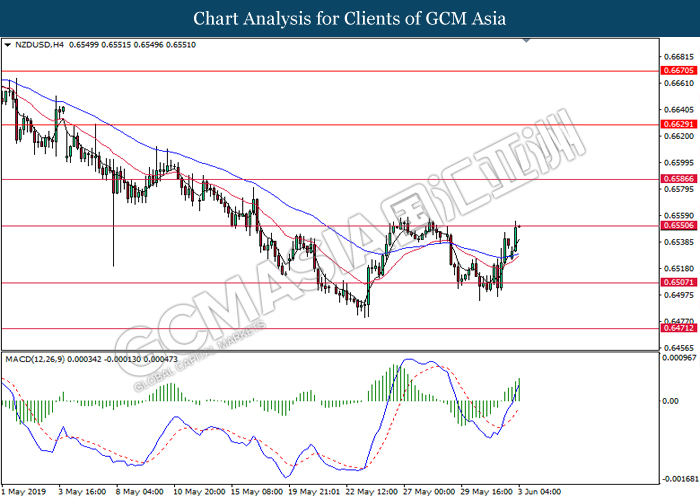Click the 0.66705 red price tag

point(677,71)
